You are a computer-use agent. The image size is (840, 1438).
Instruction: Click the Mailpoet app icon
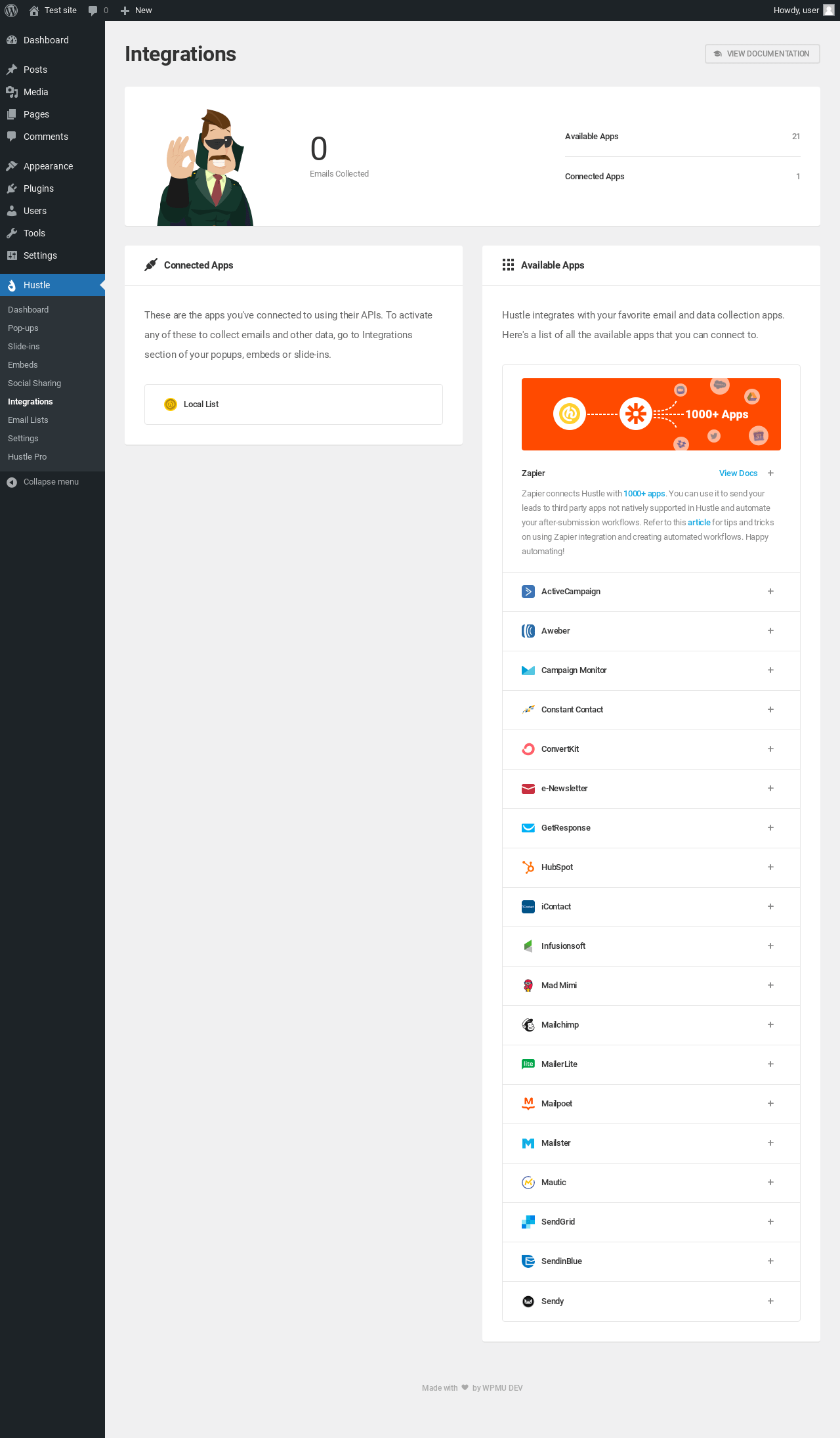[528, 1104]
